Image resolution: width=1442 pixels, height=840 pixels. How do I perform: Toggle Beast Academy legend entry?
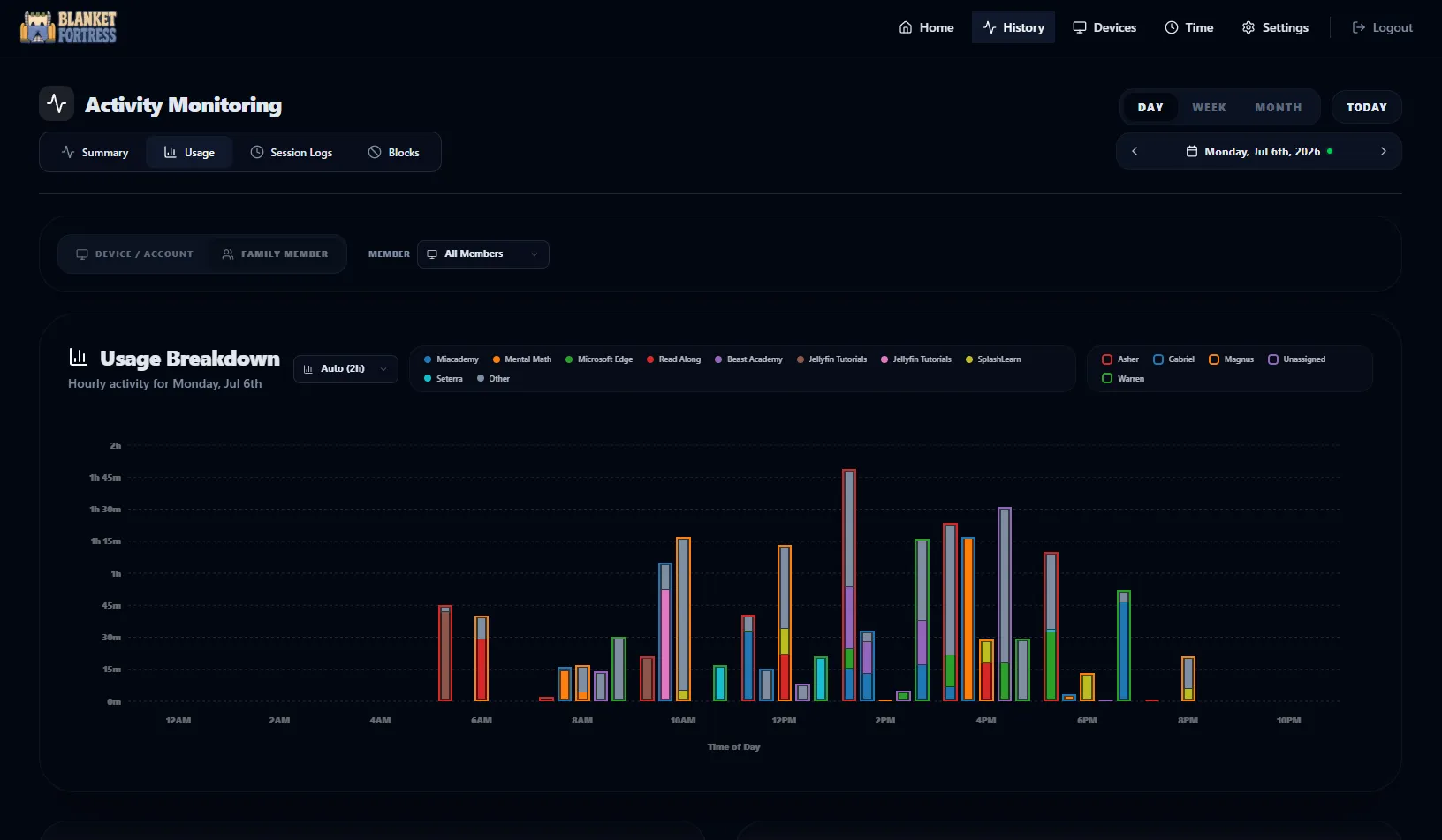(748, 359)
